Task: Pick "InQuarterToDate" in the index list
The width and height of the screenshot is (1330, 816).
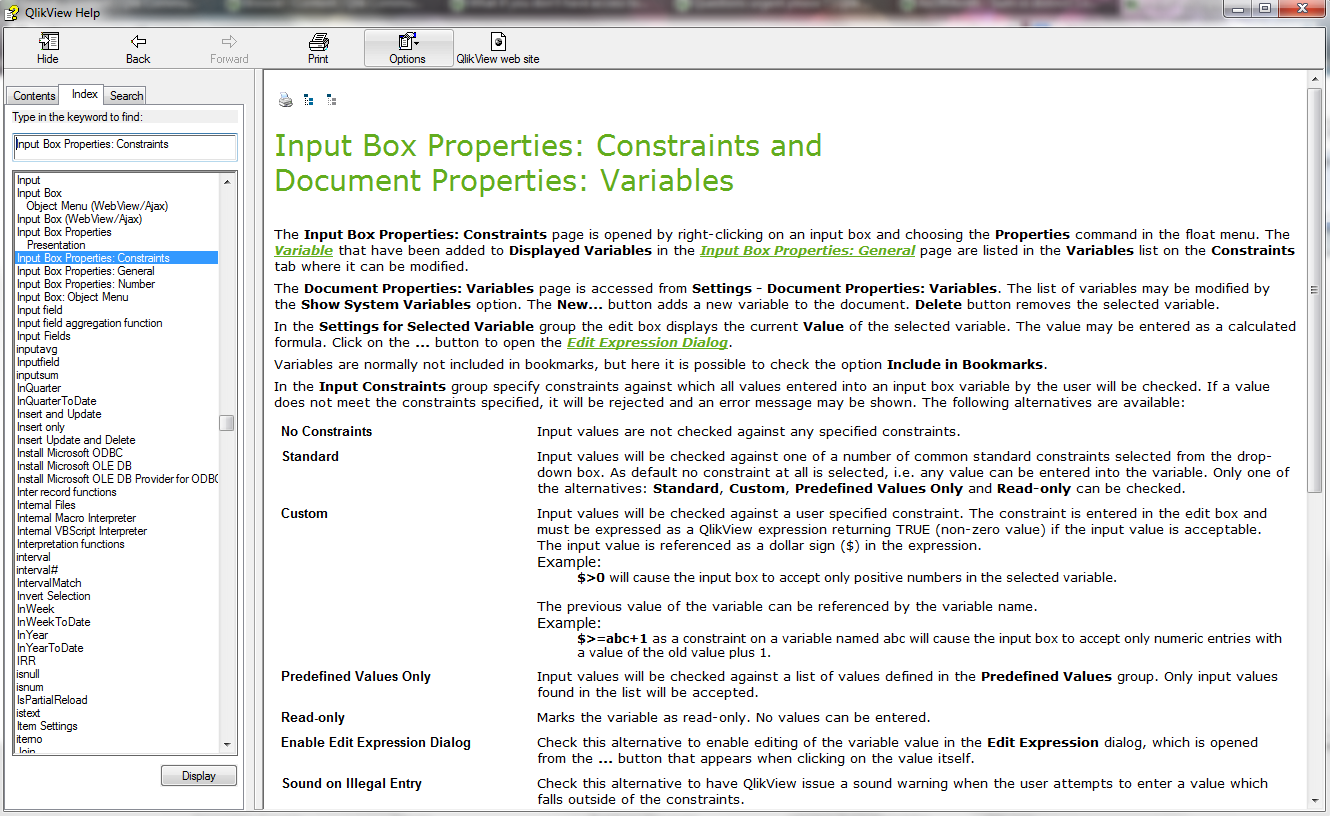Action: click(56, 401)
